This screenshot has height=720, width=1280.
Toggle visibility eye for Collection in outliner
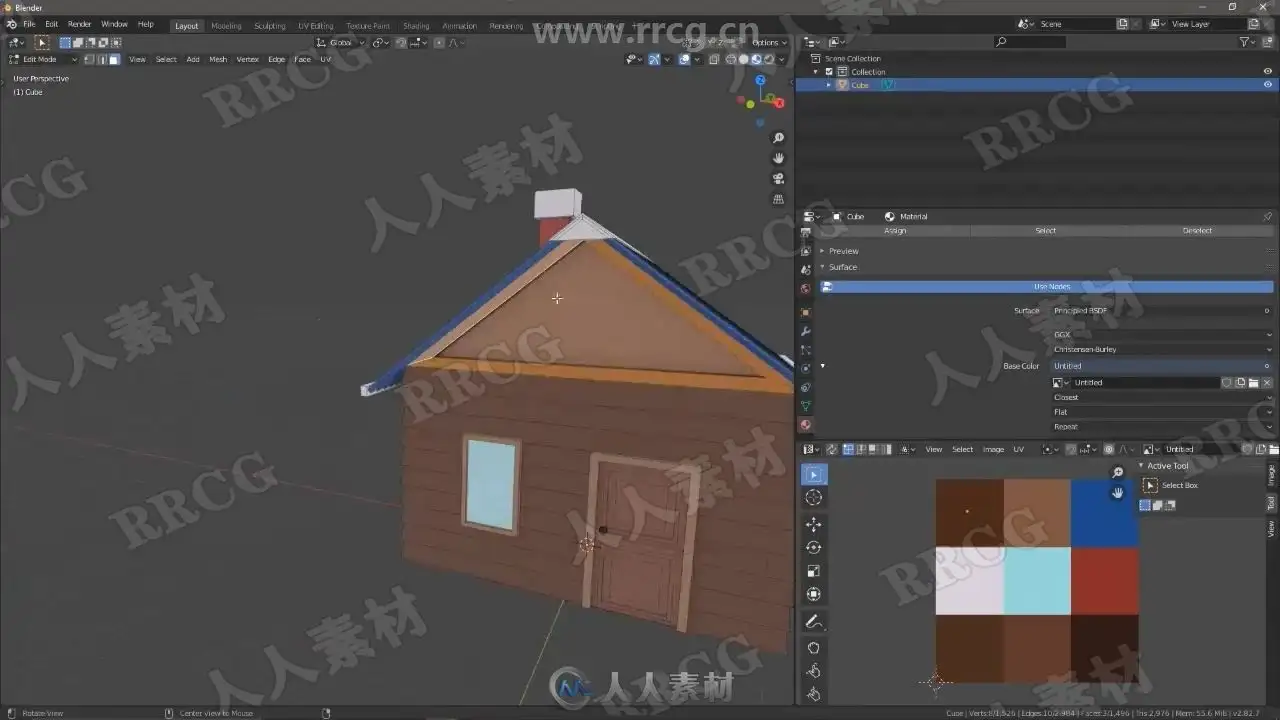click(x=1268, y=72)
